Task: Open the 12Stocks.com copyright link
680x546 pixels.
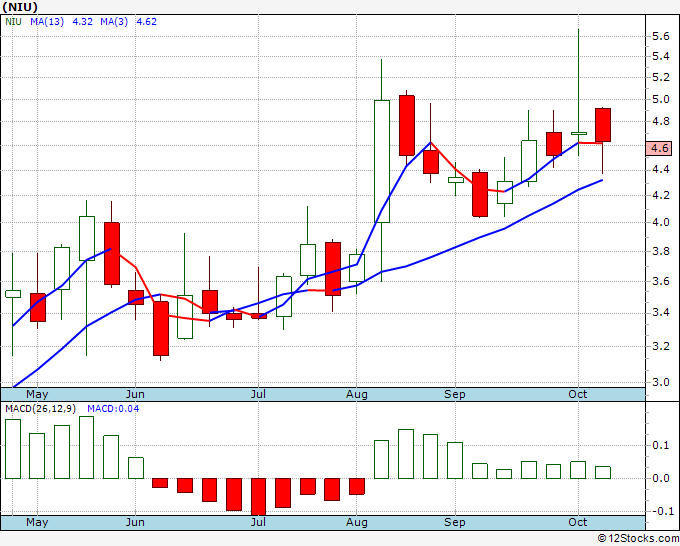Action: pyautogui.click(x=638, y=538)
